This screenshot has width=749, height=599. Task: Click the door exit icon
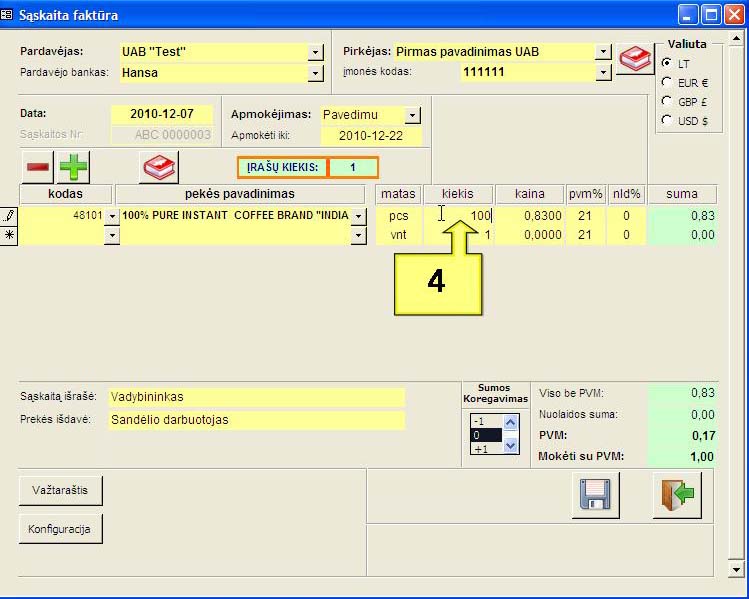[x=677, y=495]
